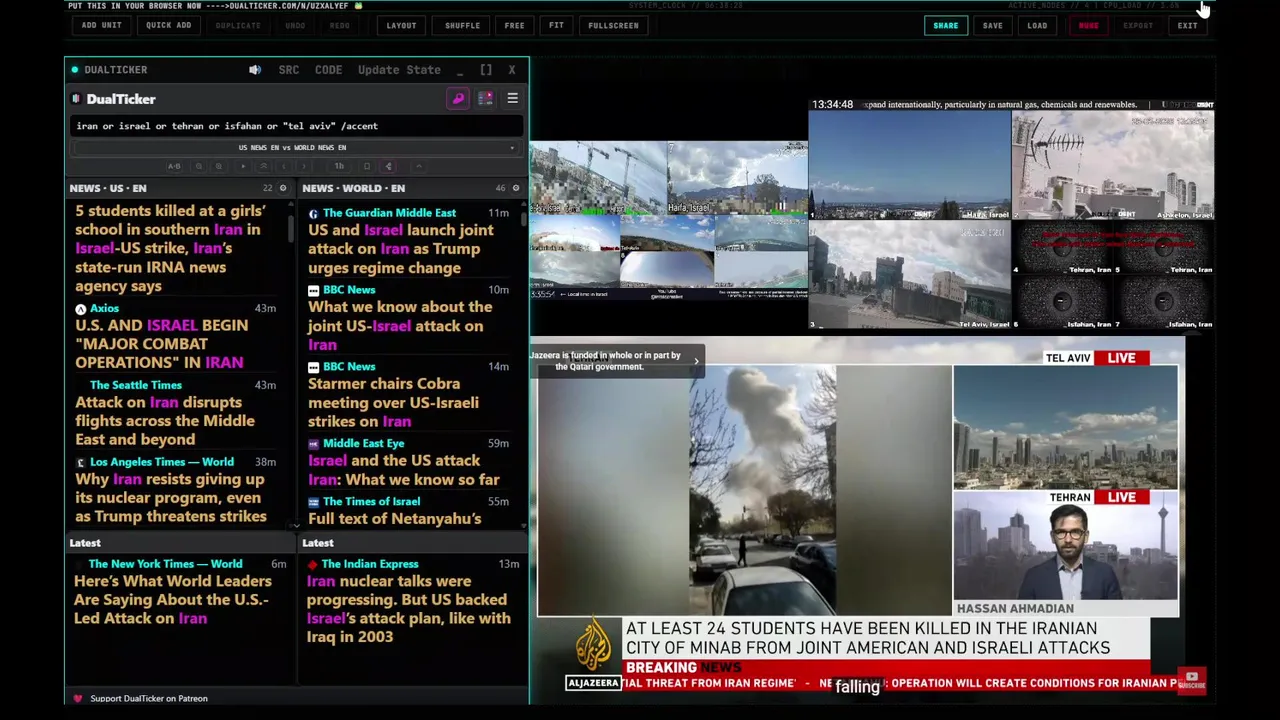Click the SHUFFLE toolbar button
This screenshot has height=720, width=1280.
click(x=462, y=25)
